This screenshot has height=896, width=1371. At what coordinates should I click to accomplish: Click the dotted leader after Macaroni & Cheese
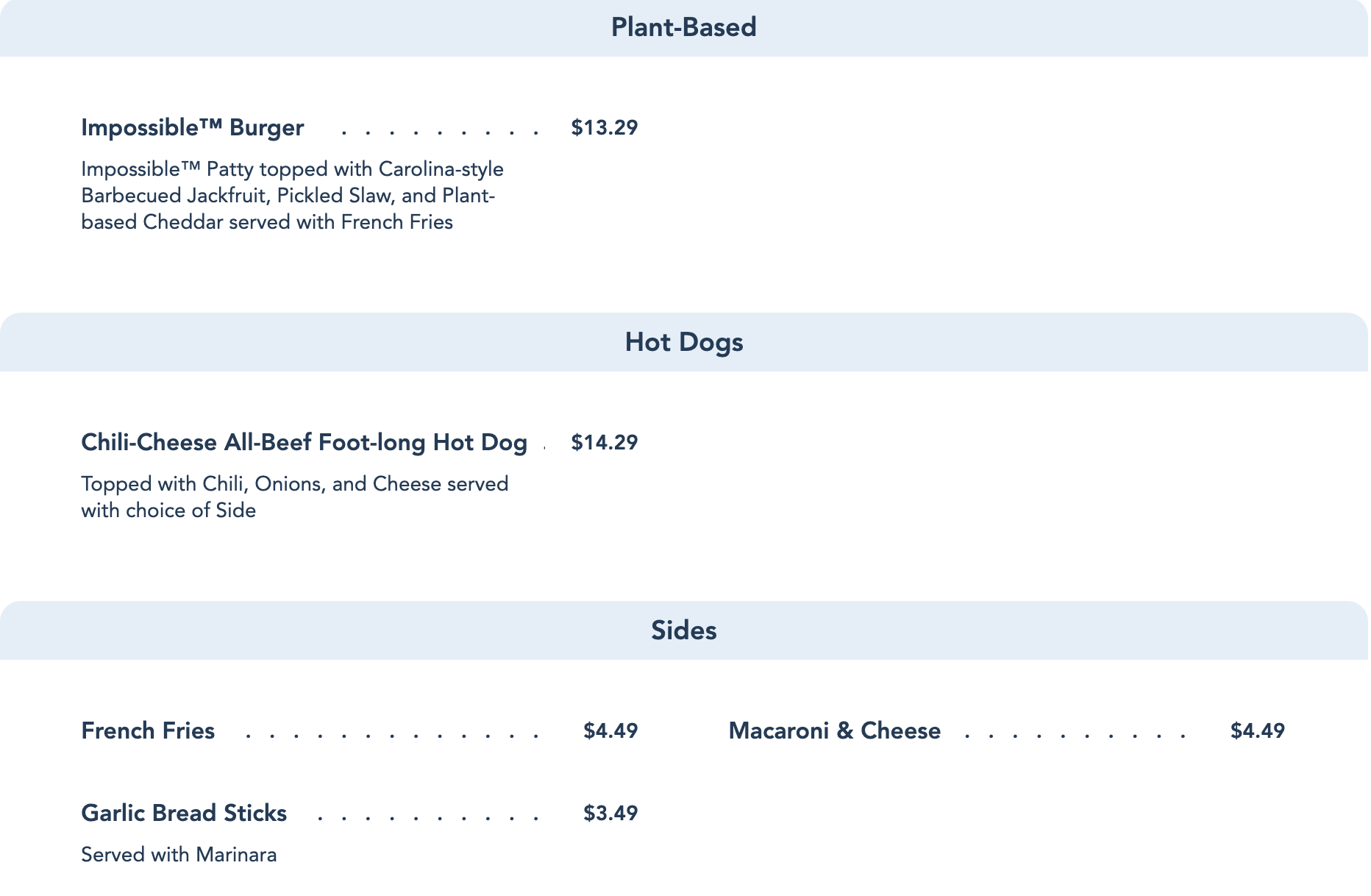[1074, 735]
